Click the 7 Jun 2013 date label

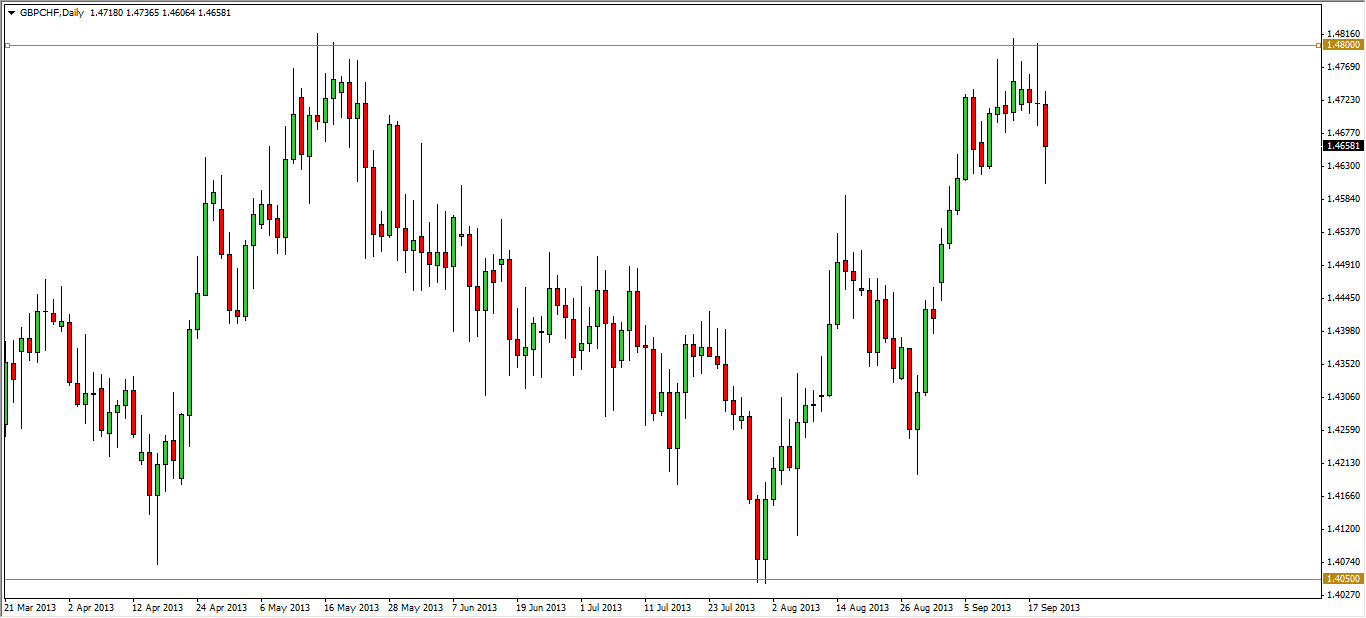(x=475, y=607)
